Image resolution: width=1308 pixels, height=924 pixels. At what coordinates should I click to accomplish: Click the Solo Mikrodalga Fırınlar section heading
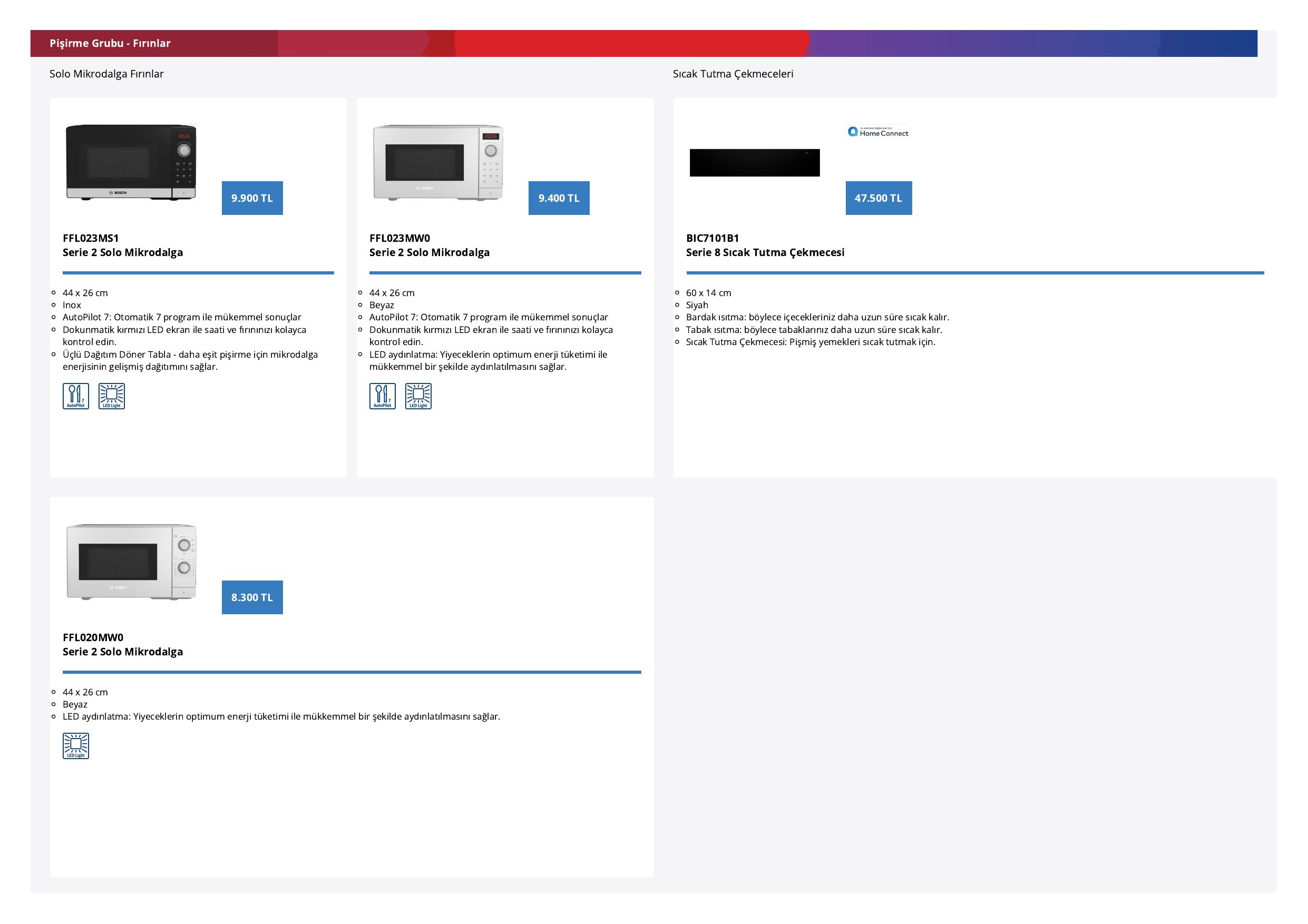click(x=106, y=74)
